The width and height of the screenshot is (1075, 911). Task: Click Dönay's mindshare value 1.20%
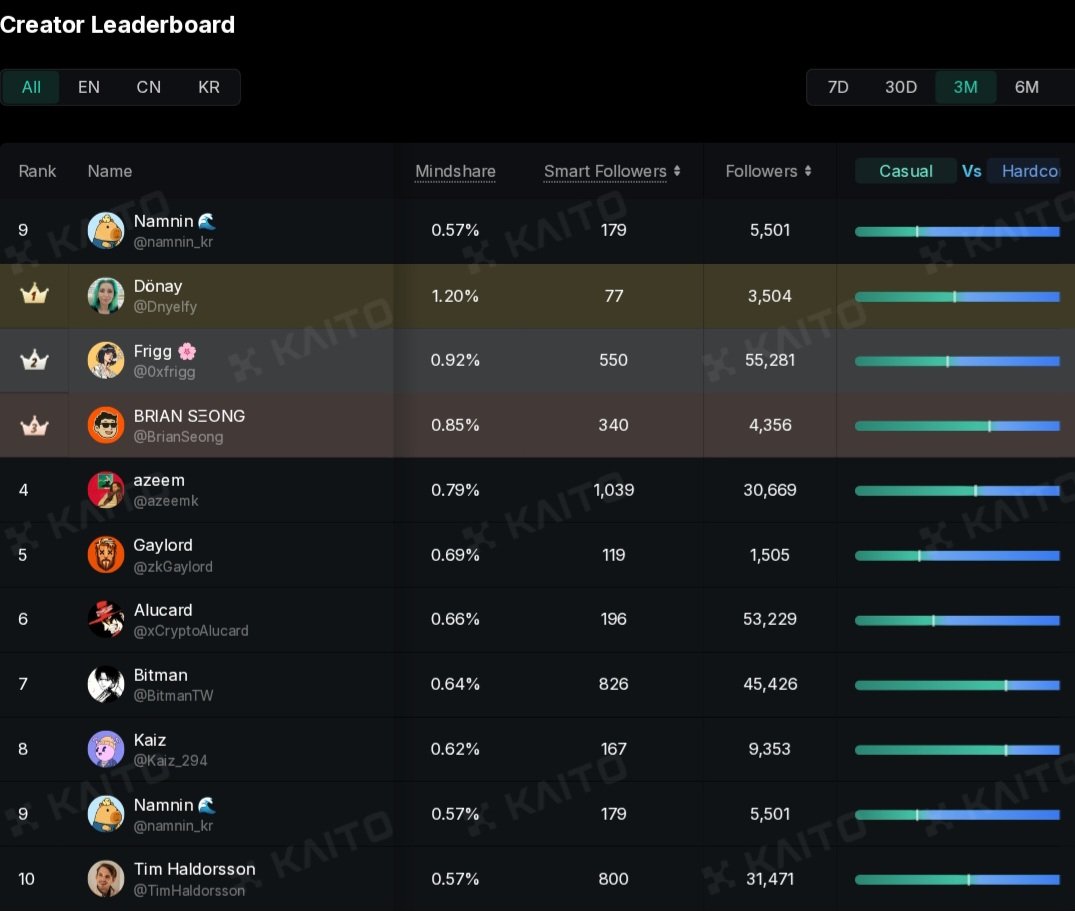pos(455,296)
